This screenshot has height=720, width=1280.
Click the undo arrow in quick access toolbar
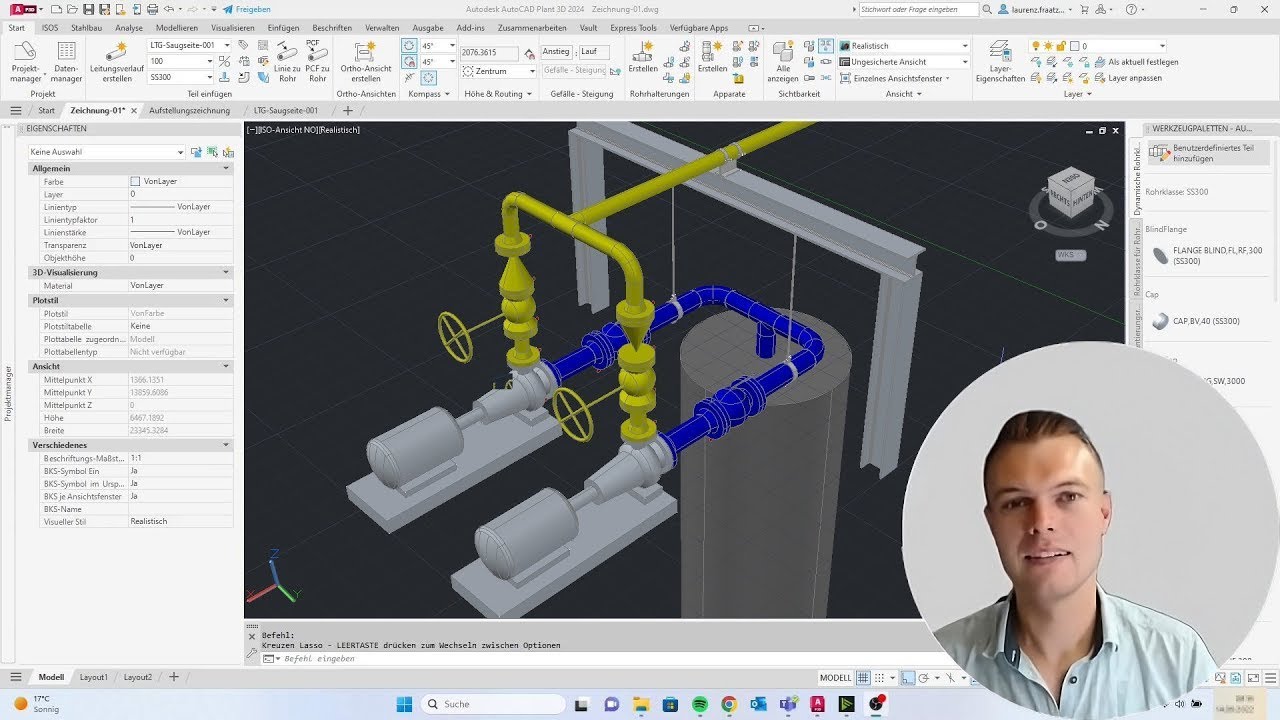168,9
